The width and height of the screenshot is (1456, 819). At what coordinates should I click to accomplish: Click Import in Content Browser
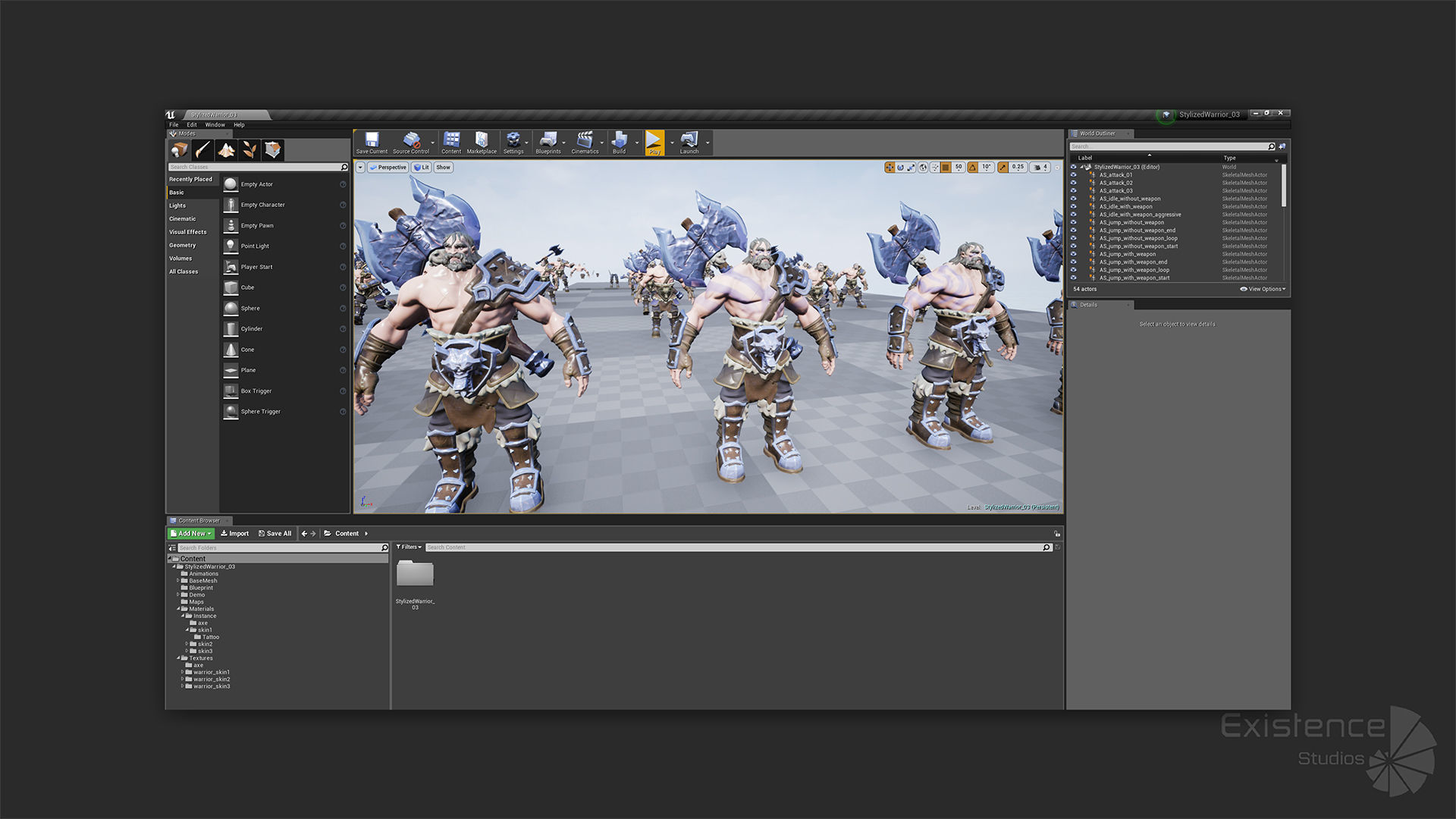pos(234,534)
